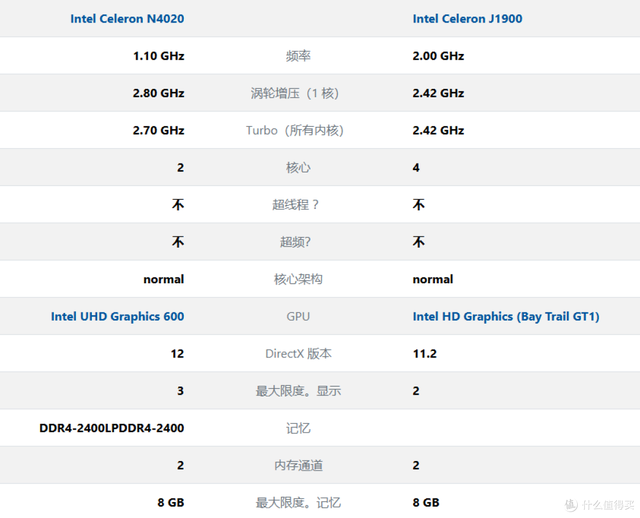Click the GPU row label

(297, 317)
